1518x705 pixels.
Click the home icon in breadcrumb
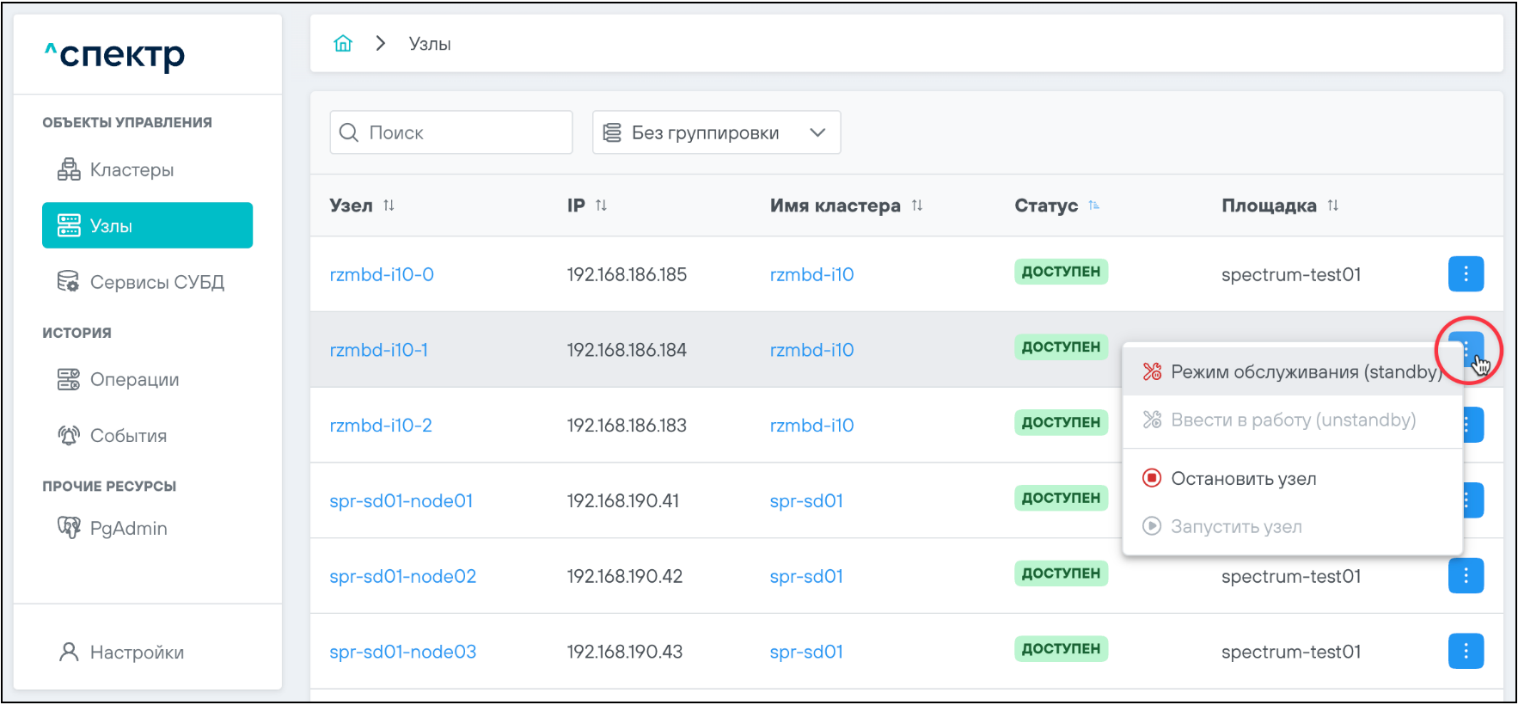(x=343, y=44)
